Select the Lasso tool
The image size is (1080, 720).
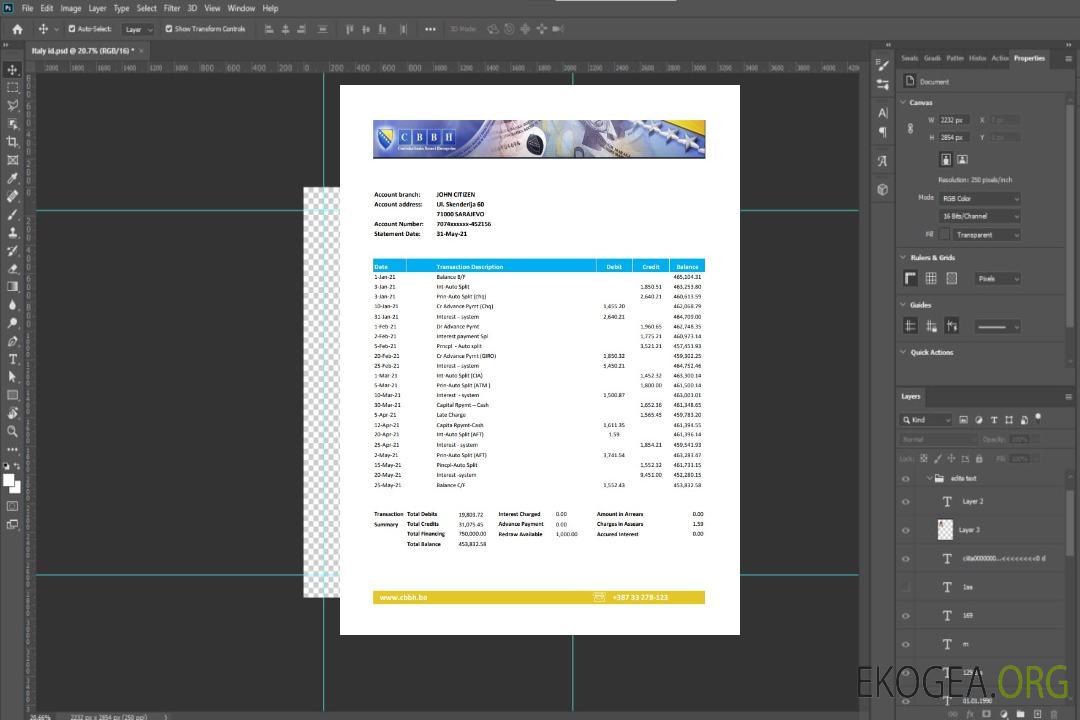coord(12,105)
